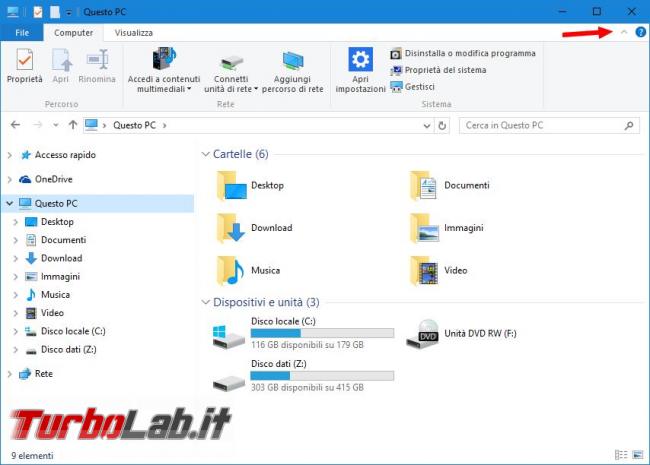Image resolution: width=650 pixels, height=465 pixels.
Task: Click Questo PC in the address bar
Action: click(134, 125)
